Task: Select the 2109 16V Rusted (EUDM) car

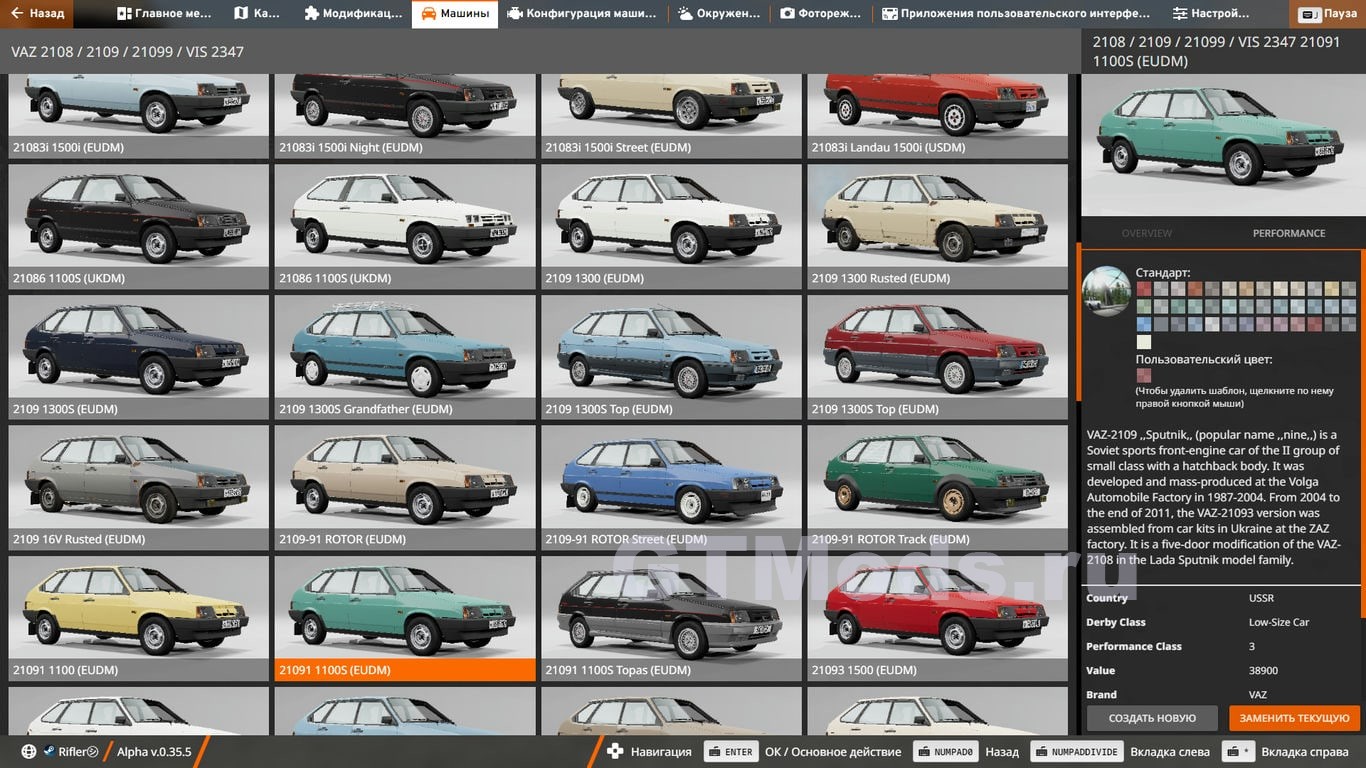Action: (139, 488)
